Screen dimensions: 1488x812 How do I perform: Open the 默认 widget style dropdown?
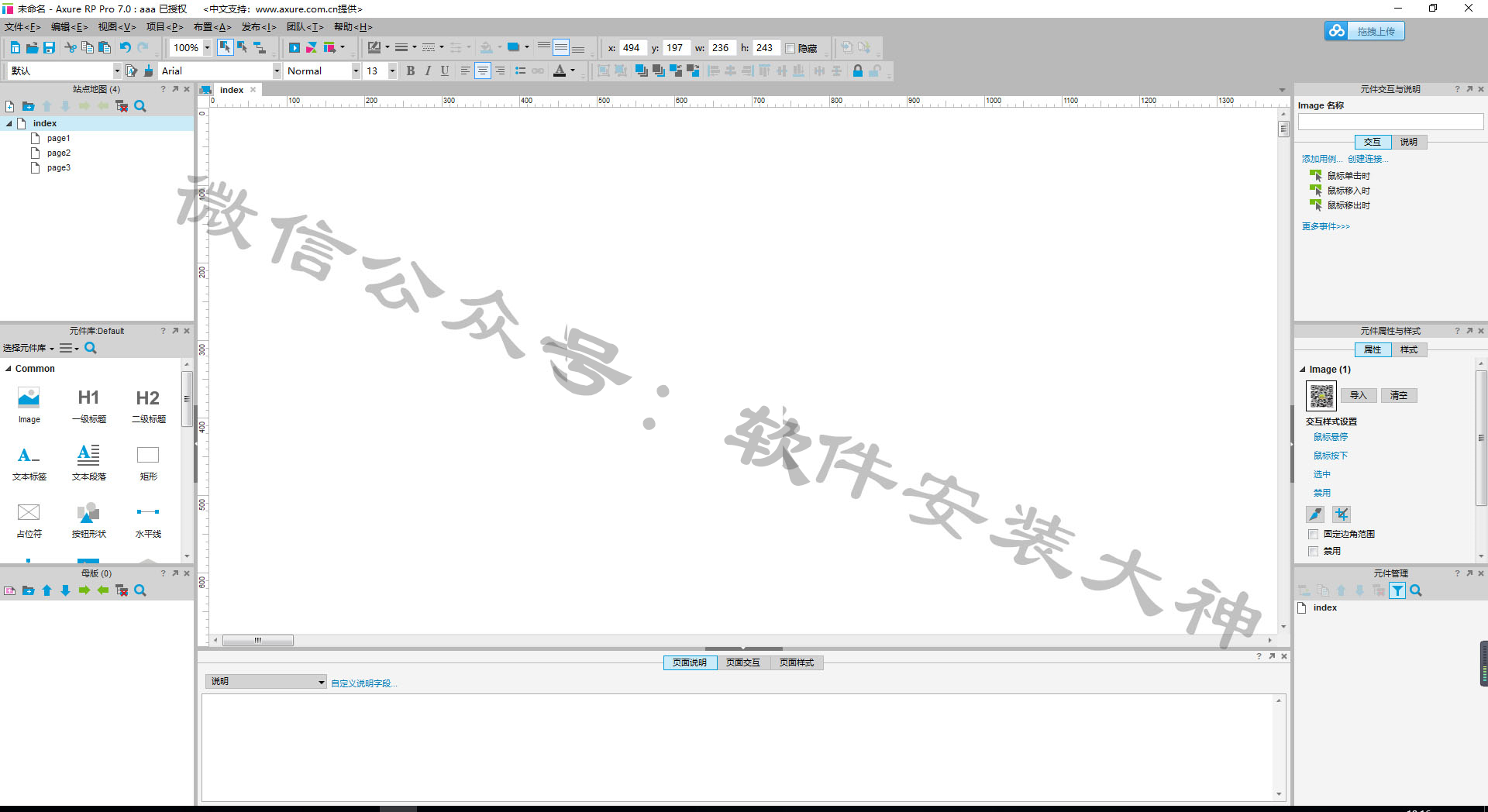click(x=117, y=71)
